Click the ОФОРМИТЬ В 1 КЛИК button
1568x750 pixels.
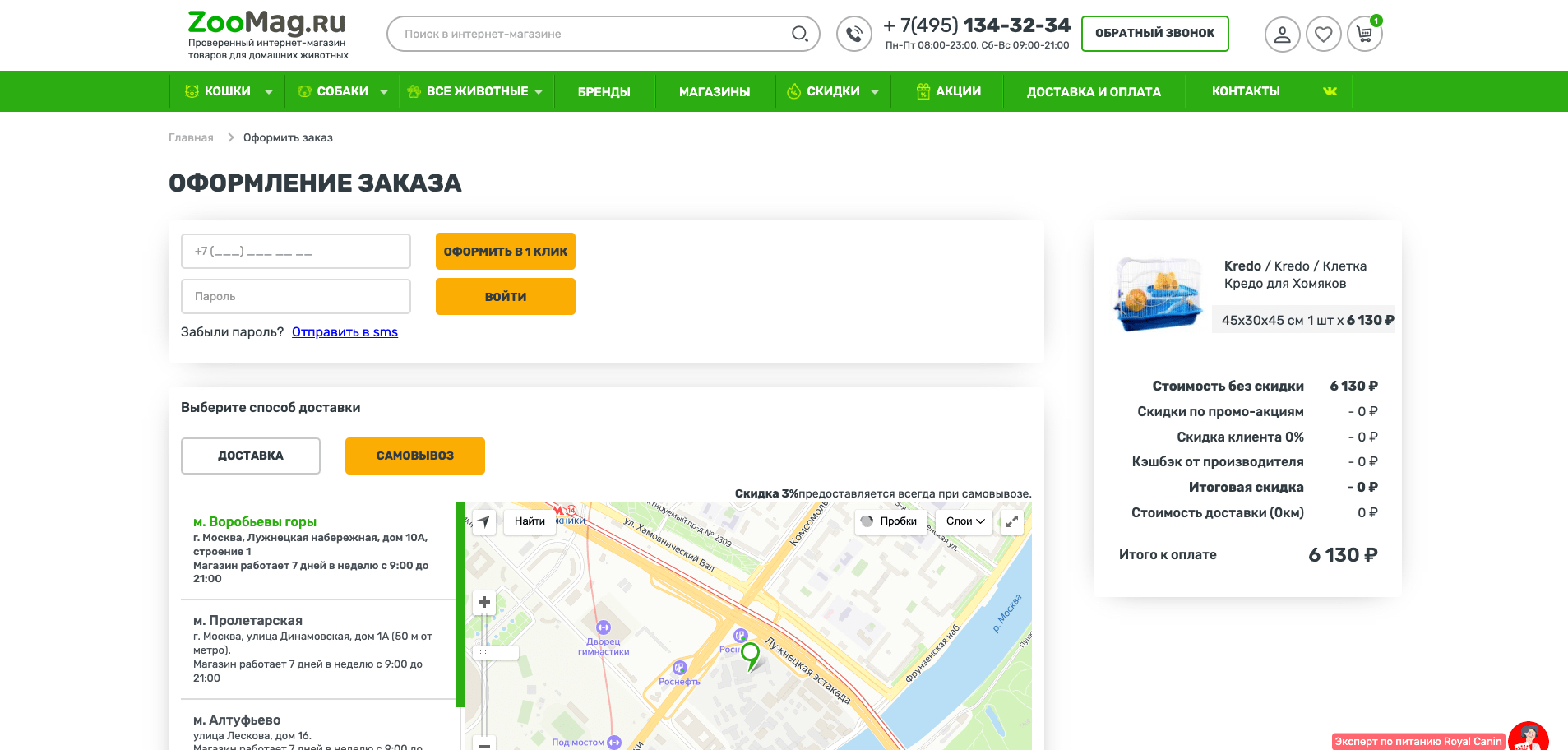pyautogui.click(x=506, y=252)
